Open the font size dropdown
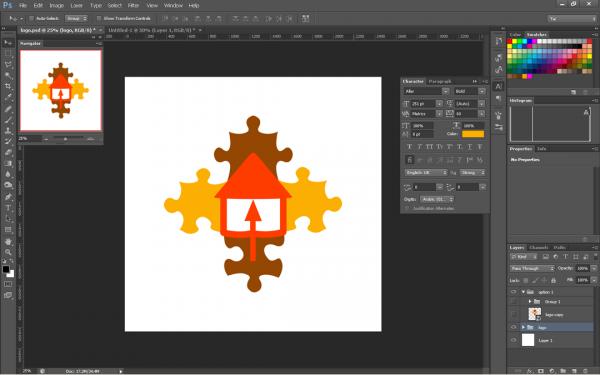The height and width of the screenshot is (375, 600). coord(440,104)
